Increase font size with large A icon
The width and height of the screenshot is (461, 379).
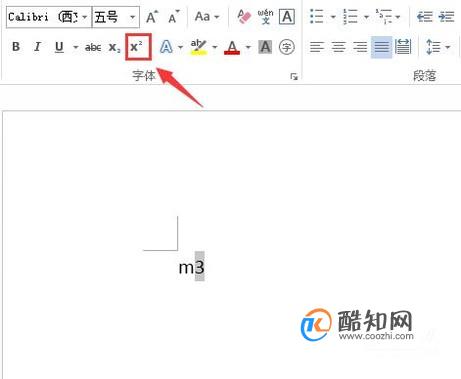152,17
